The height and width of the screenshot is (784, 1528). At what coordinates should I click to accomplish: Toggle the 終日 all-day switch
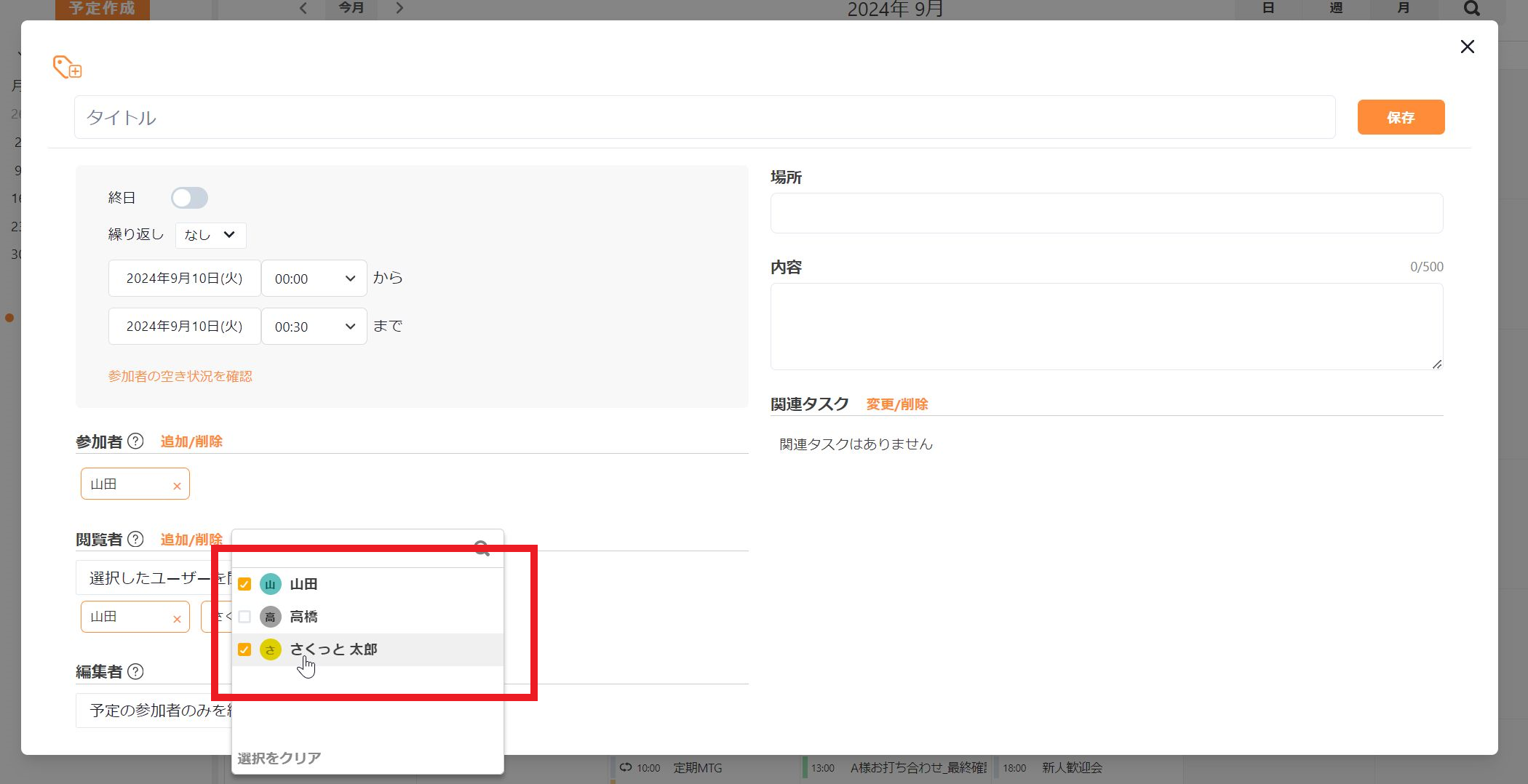[x=189, y=198]
